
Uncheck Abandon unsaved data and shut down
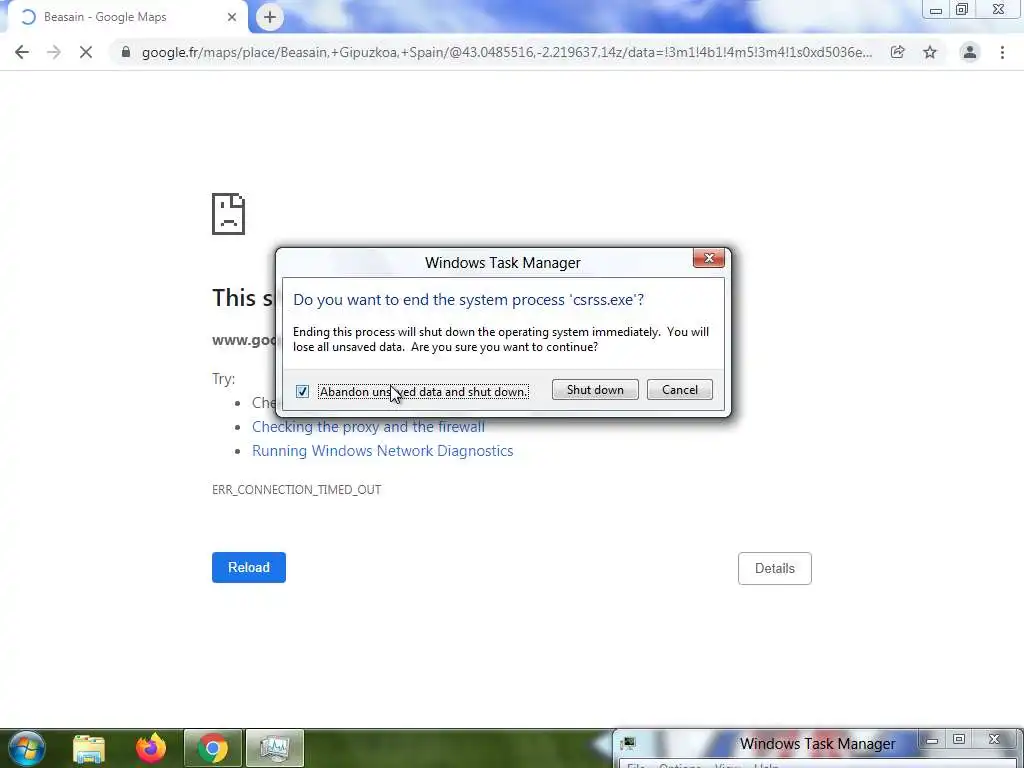(x=302, y=392)
